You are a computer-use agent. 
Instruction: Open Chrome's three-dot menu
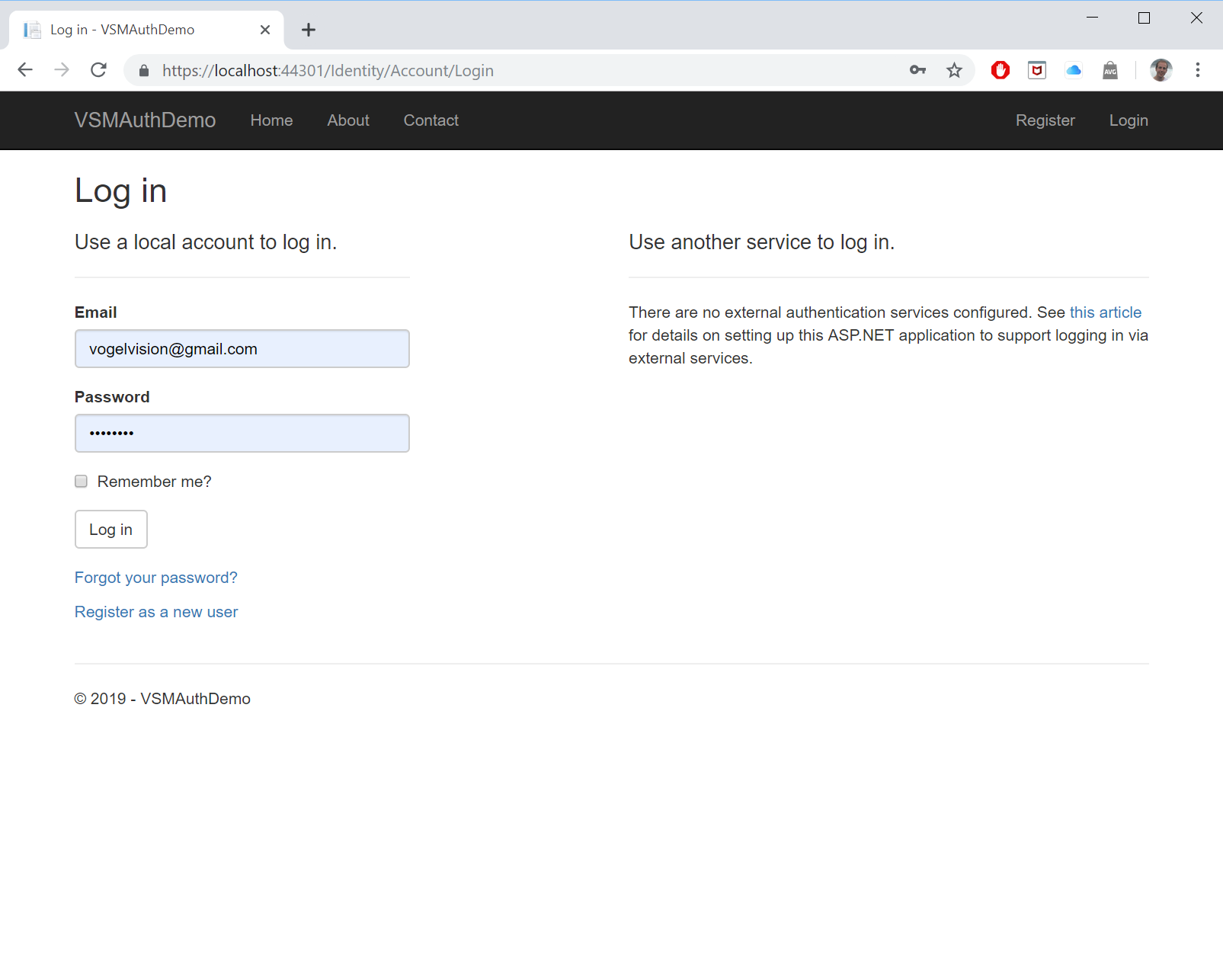pos(1197,70)
